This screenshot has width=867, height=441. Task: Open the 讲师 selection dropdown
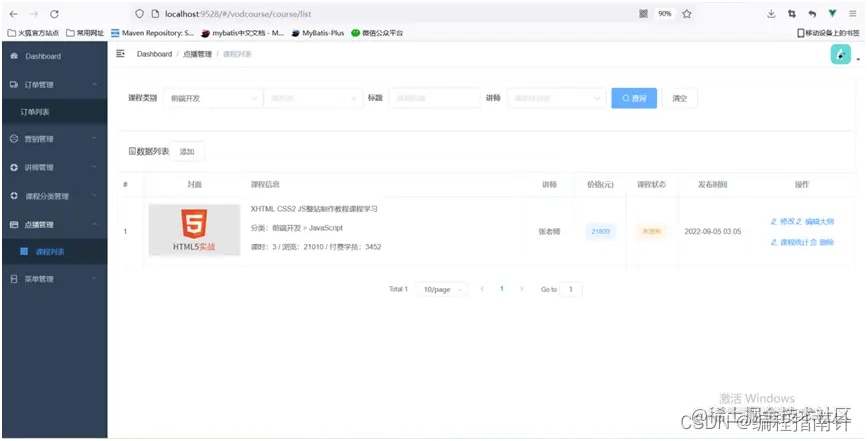[556, 98]
